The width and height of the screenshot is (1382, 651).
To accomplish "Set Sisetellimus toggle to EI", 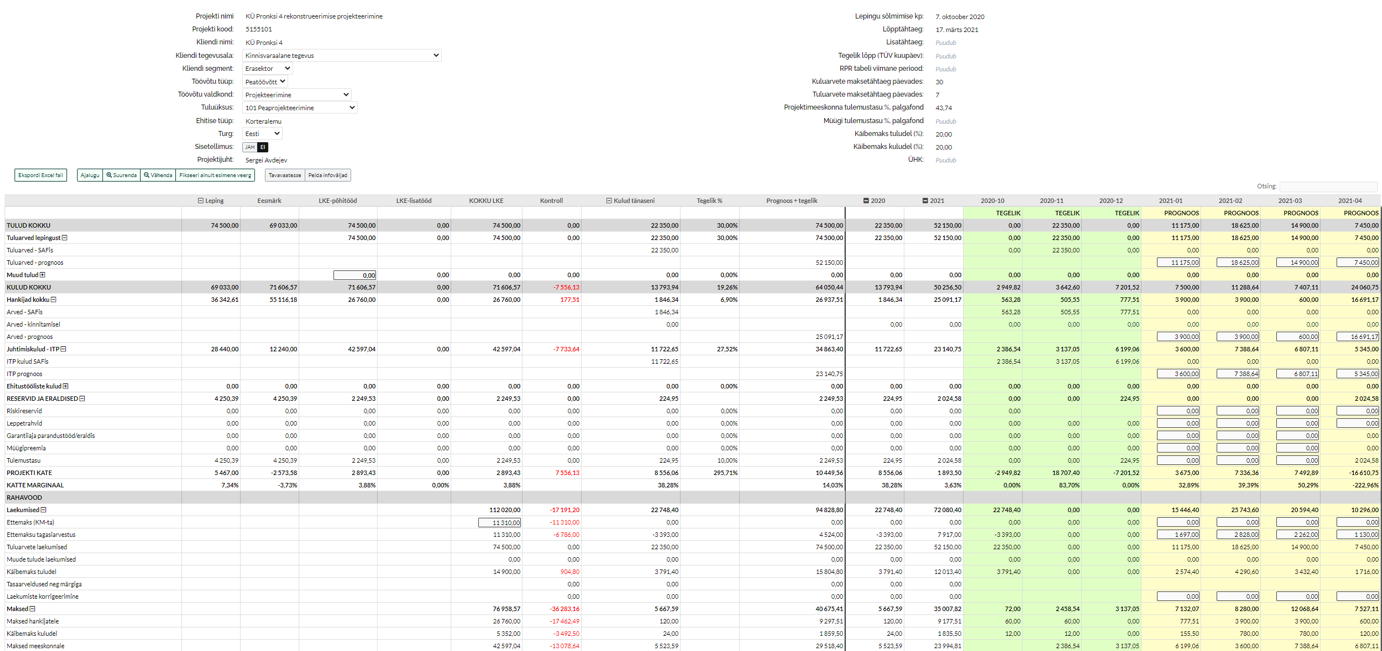I will 262,147.
